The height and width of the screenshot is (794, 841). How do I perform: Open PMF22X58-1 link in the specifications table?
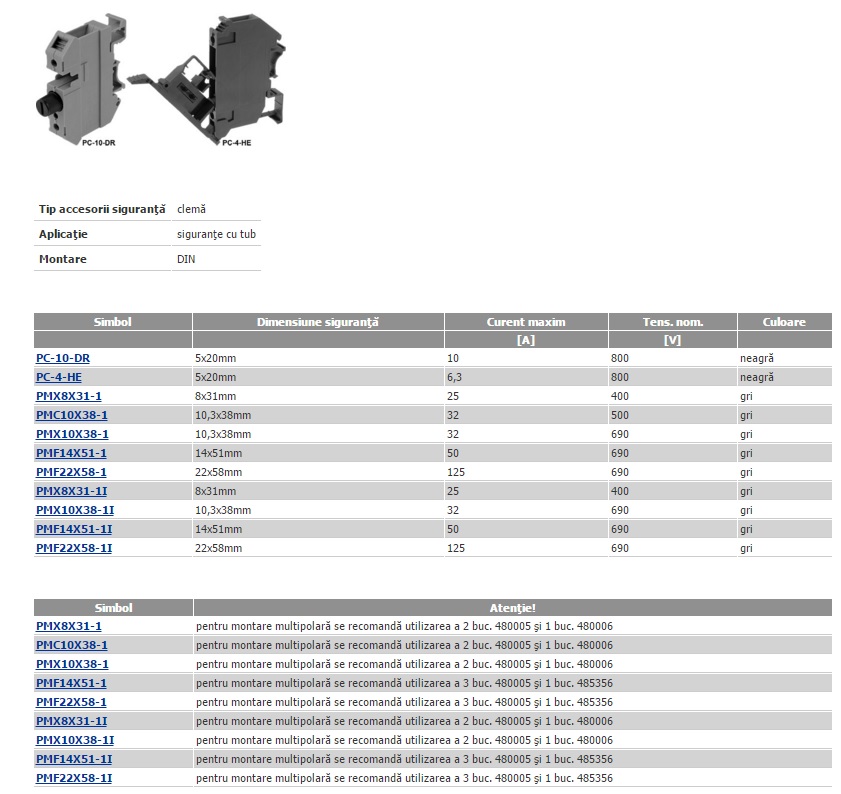point(71,472)
